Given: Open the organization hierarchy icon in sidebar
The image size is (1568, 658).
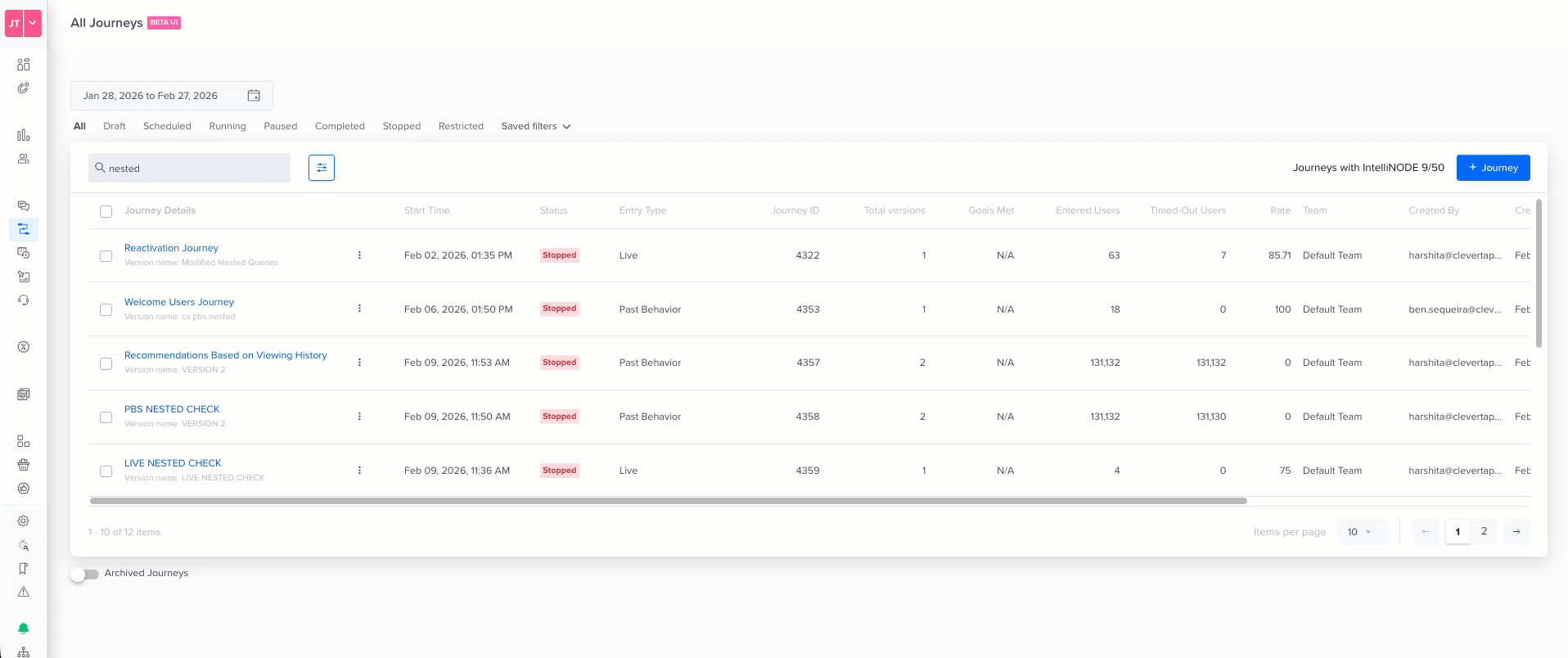Looking at the screenshot, I should tap(24, 652).
